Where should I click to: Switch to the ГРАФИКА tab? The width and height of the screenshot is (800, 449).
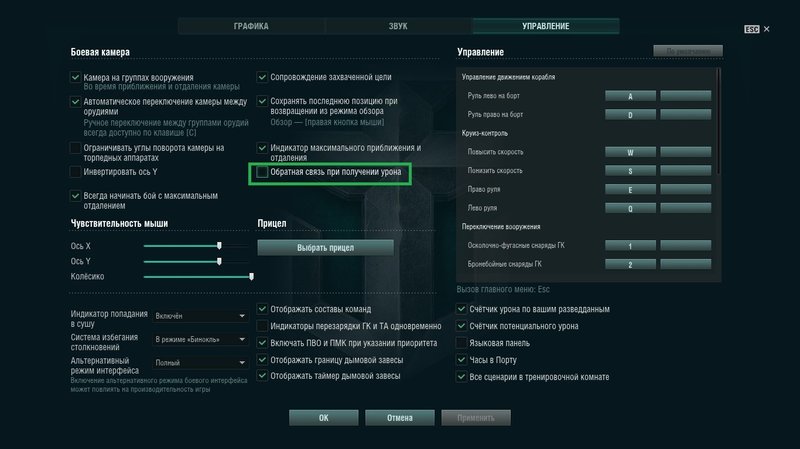click(x=253, y=26)
